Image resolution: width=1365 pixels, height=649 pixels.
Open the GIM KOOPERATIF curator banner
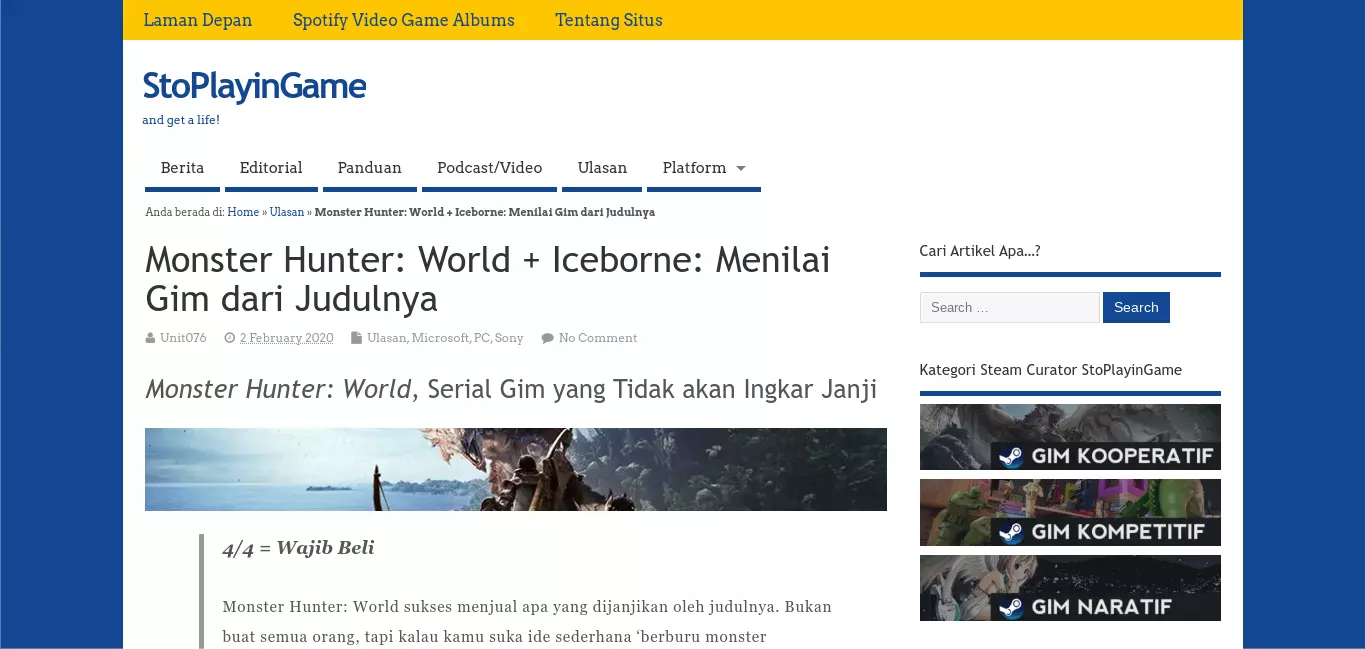point(1070,437)
